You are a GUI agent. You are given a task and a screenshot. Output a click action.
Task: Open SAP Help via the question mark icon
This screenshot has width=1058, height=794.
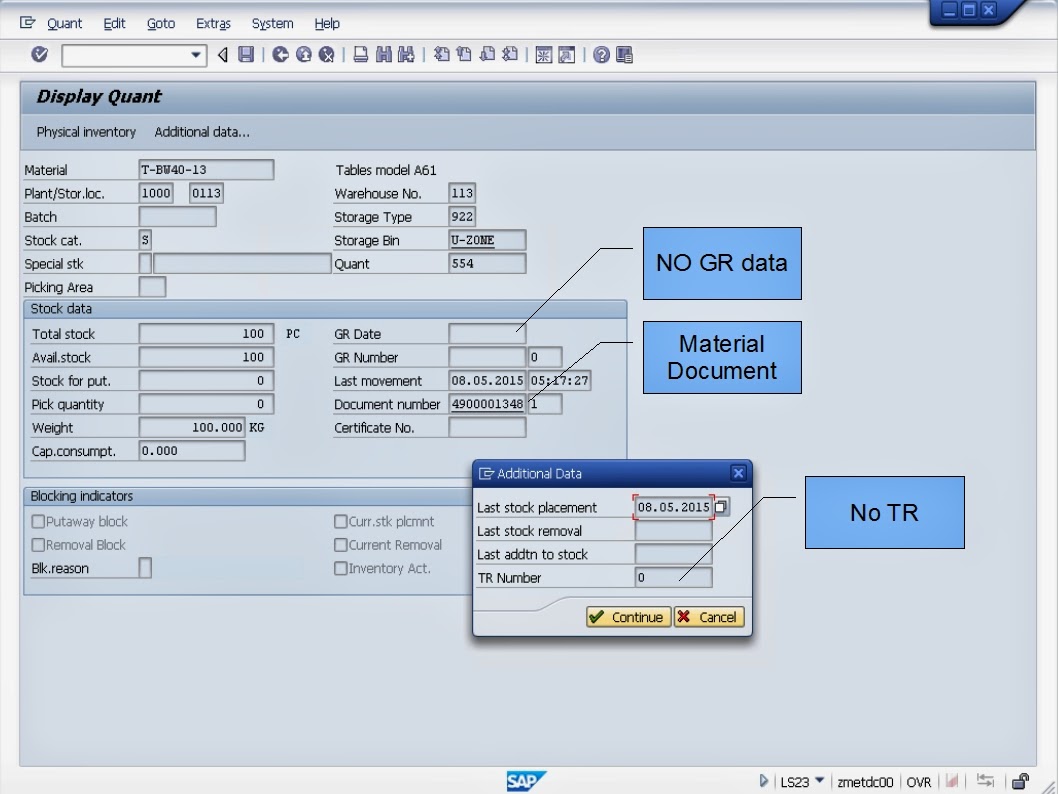coord(601,55)
